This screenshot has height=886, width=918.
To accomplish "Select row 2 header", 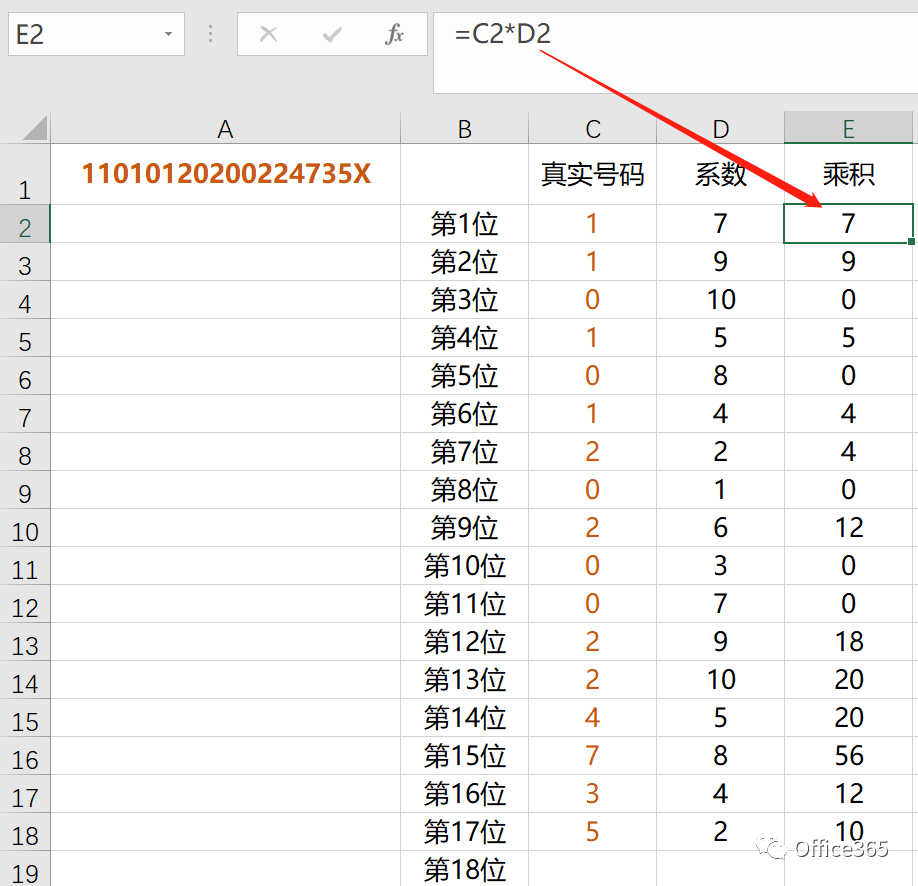I will coord(25,224).
